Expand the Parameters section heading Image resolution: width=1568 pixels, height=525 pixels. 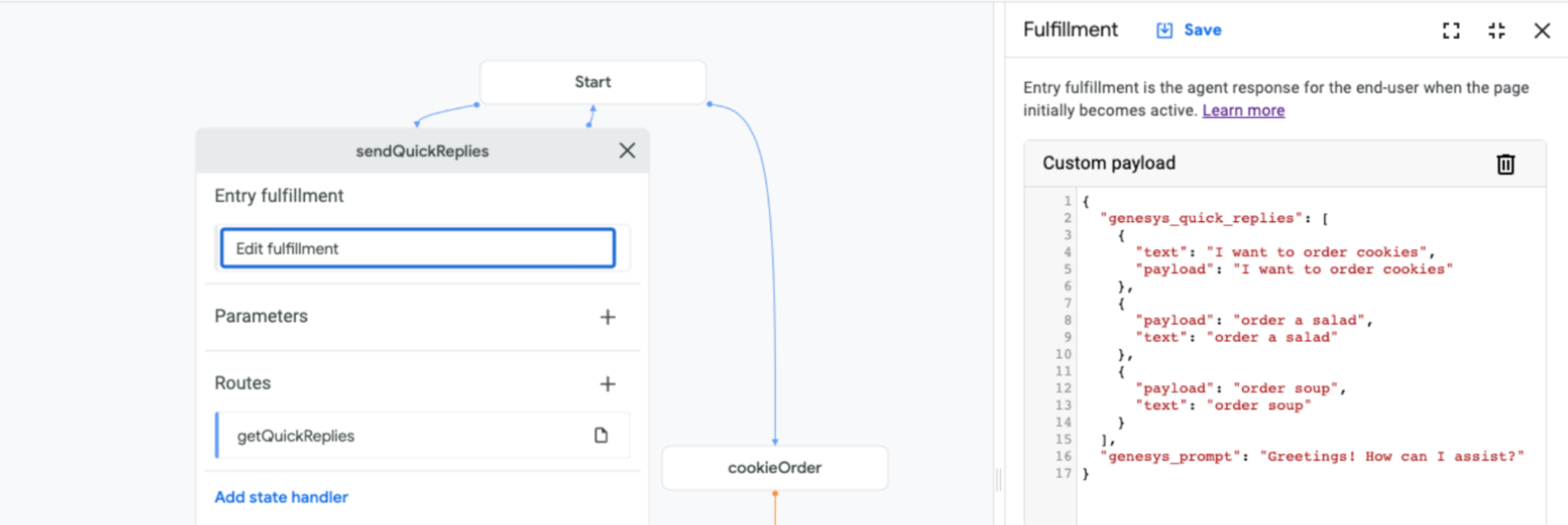coord(261,316)
